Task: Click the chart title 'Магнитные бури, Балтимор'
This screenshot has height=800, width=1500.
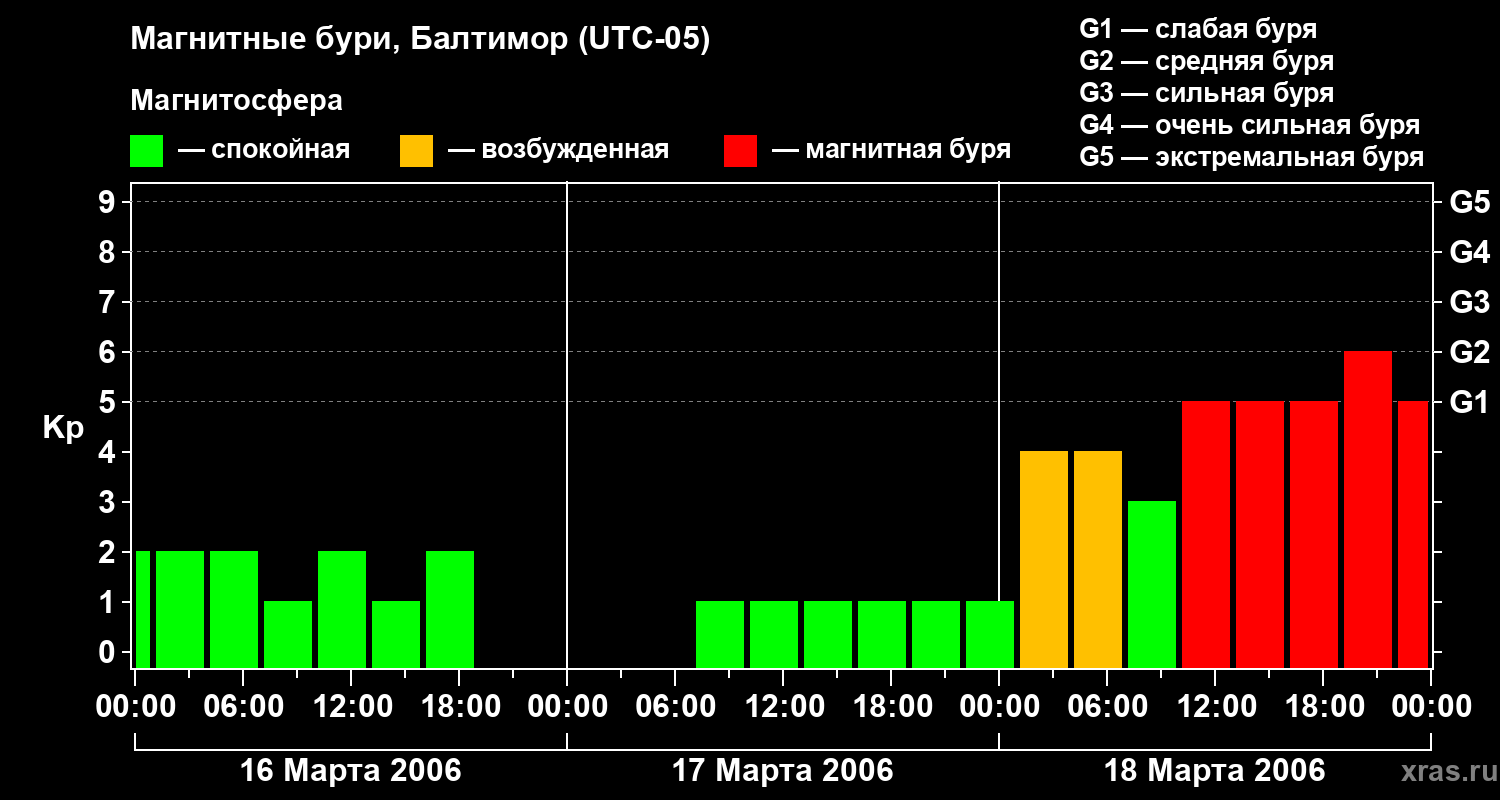Action: 420,40
